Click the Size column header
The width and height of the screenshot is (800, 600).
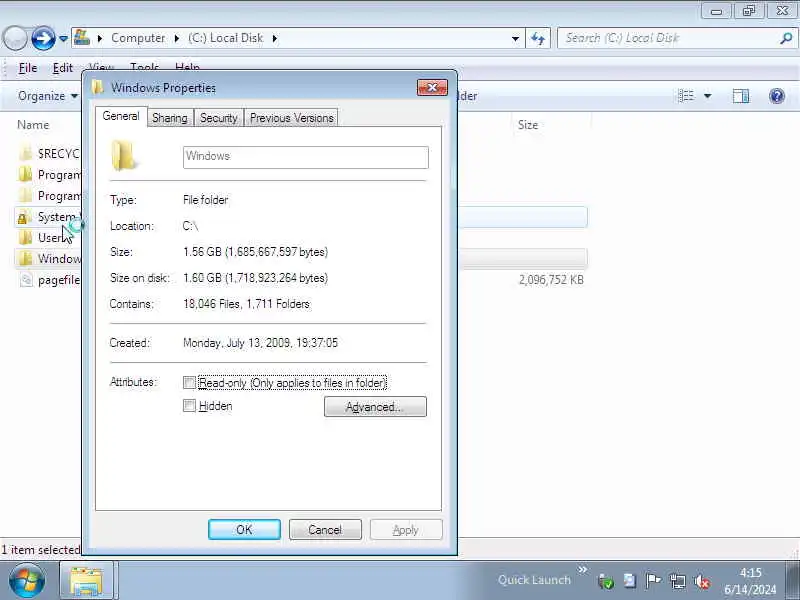pos(528,125)
